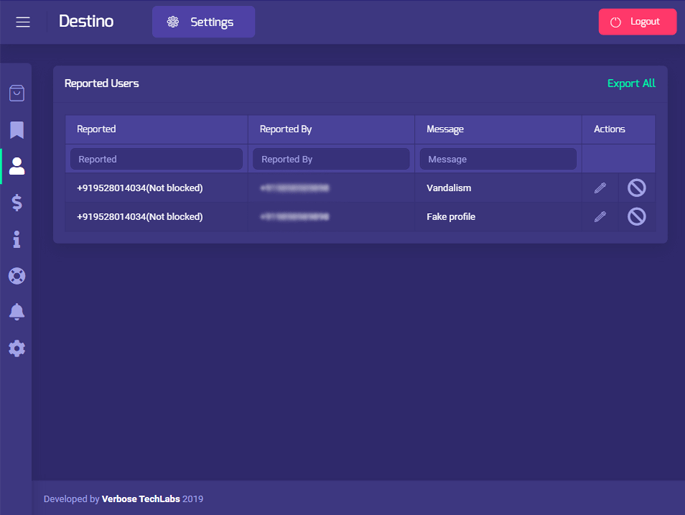Edit the Fake profile report row
The height and width of the screenshot is (515, 685).
pyautogui.click(x=600, y=217)
